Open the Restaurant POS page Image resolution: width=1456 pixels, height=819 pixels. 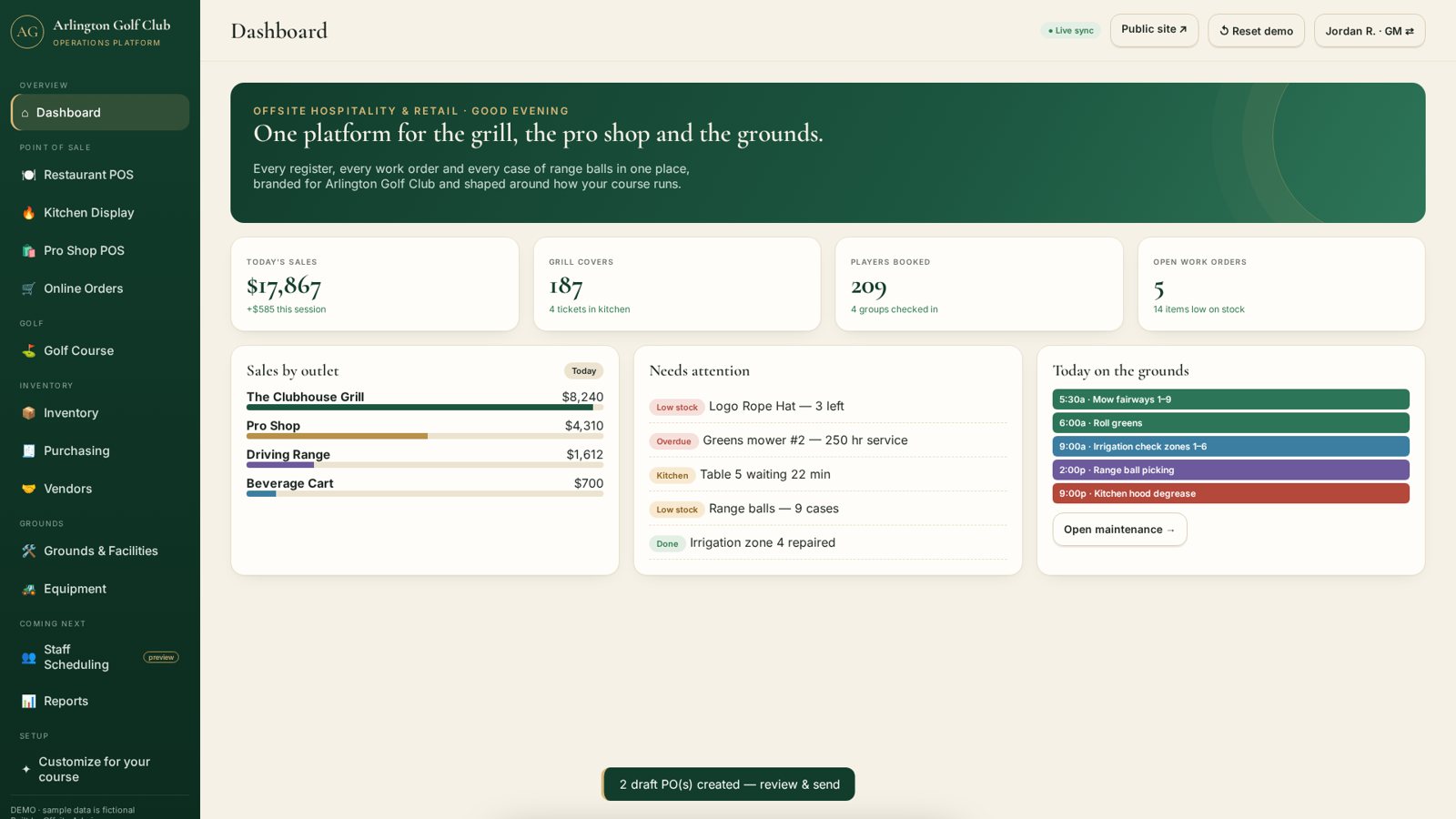click(100, 175)
